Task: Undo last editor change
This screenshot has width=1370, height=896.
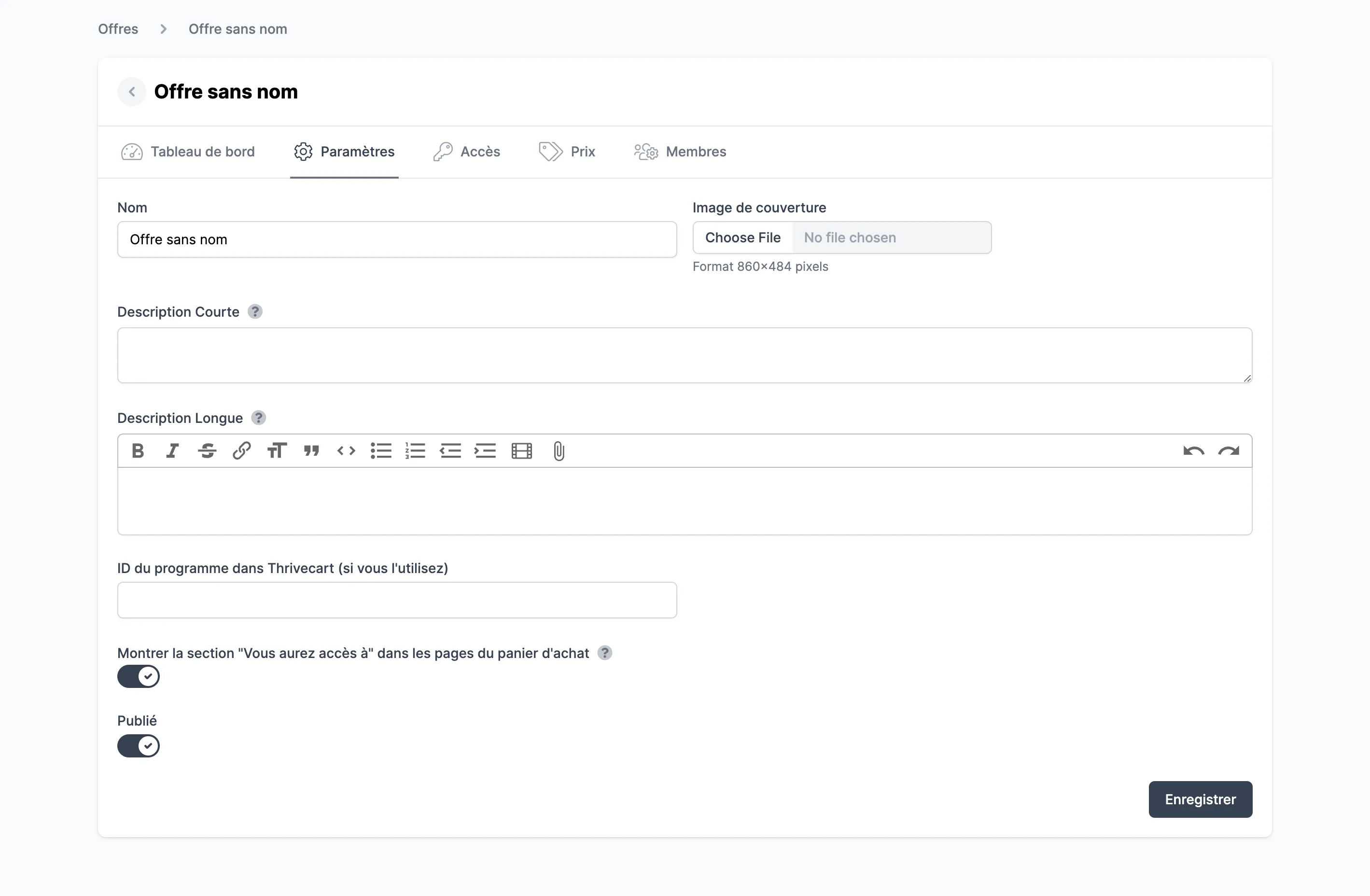Action: pos(1194,451)
